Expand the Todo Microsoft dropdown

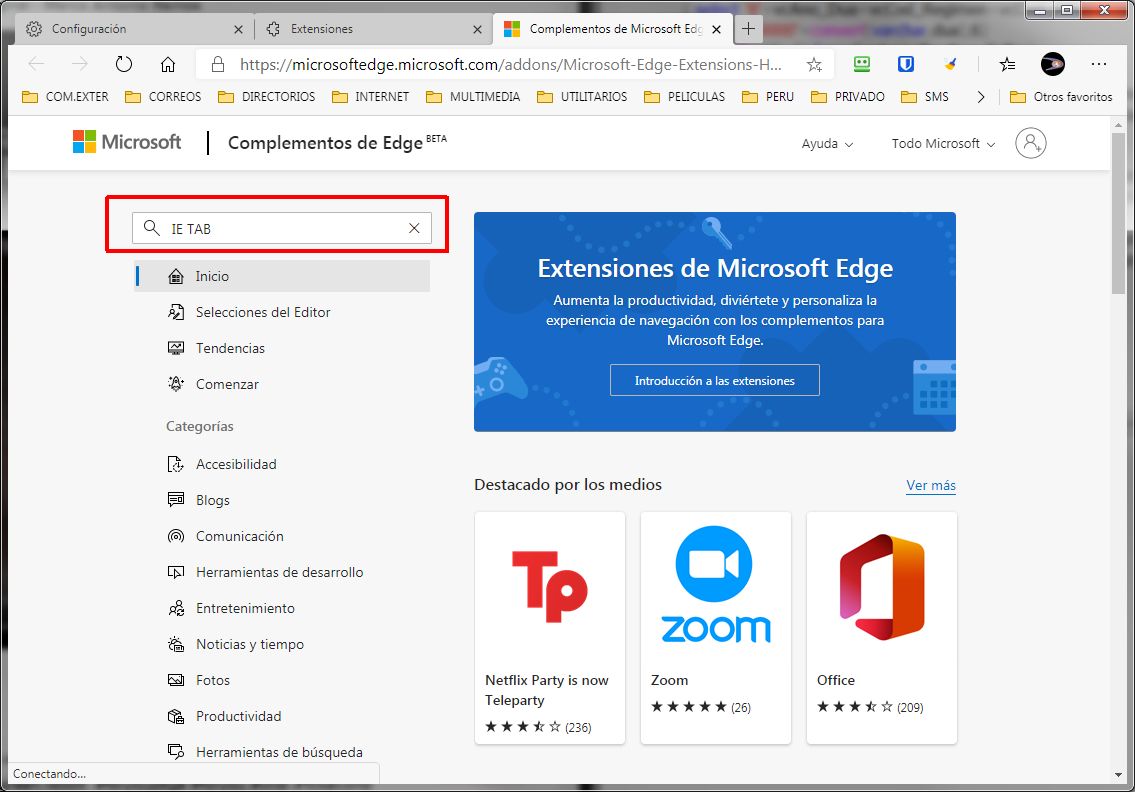coord(943,143)
